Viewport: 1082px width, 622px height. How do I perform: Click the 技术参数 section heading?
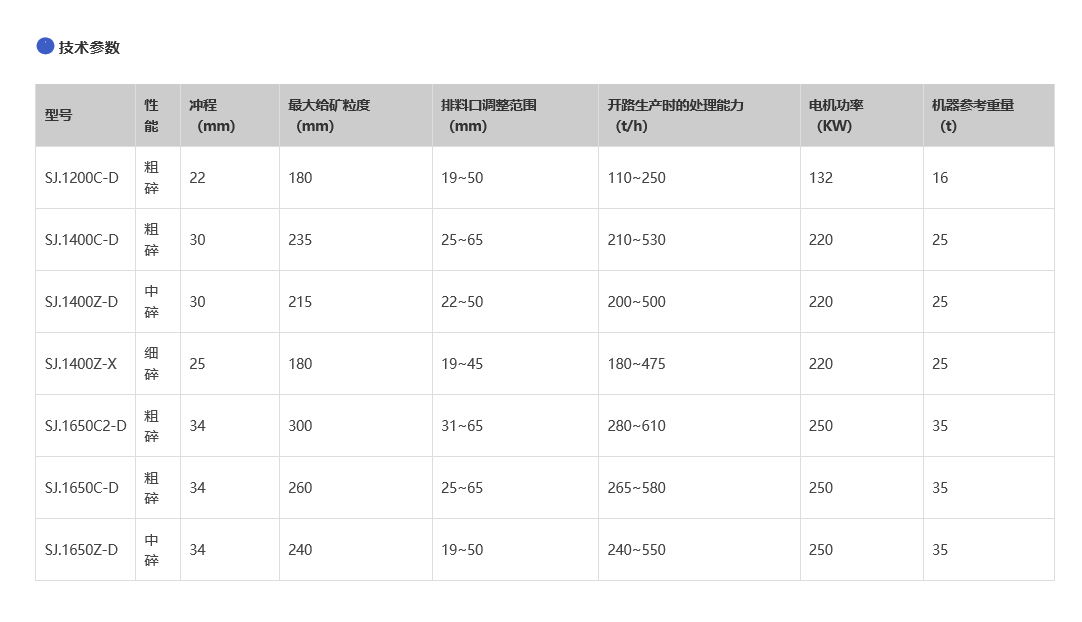[x=89, y=47]
